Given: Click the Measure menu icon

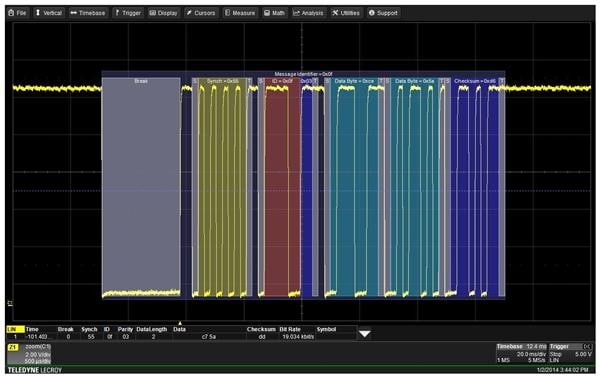Looking at the screenshot, I should [x=227, y=13].
